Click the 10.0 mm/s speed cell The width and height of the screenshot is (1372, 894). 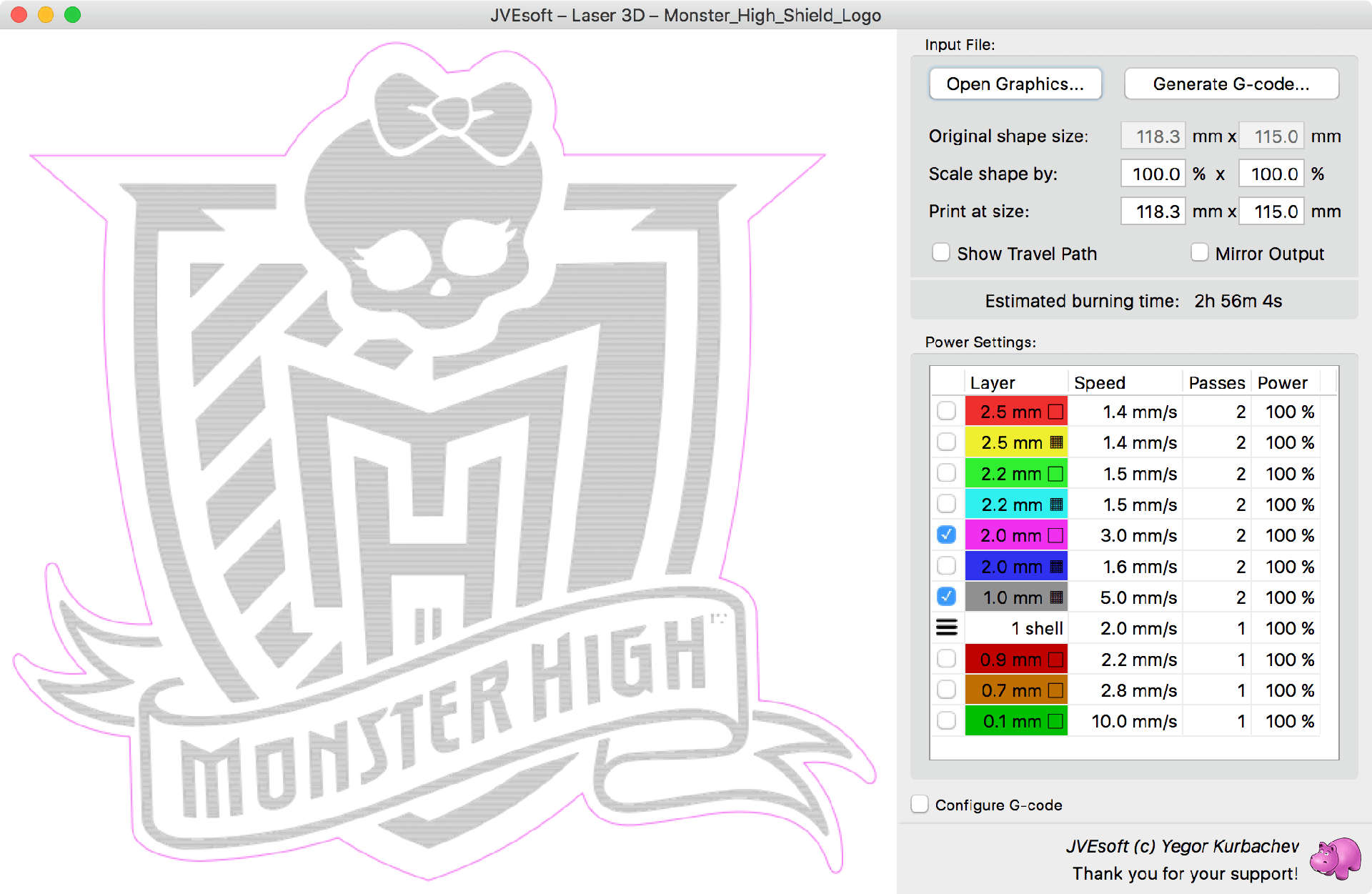1125,721
